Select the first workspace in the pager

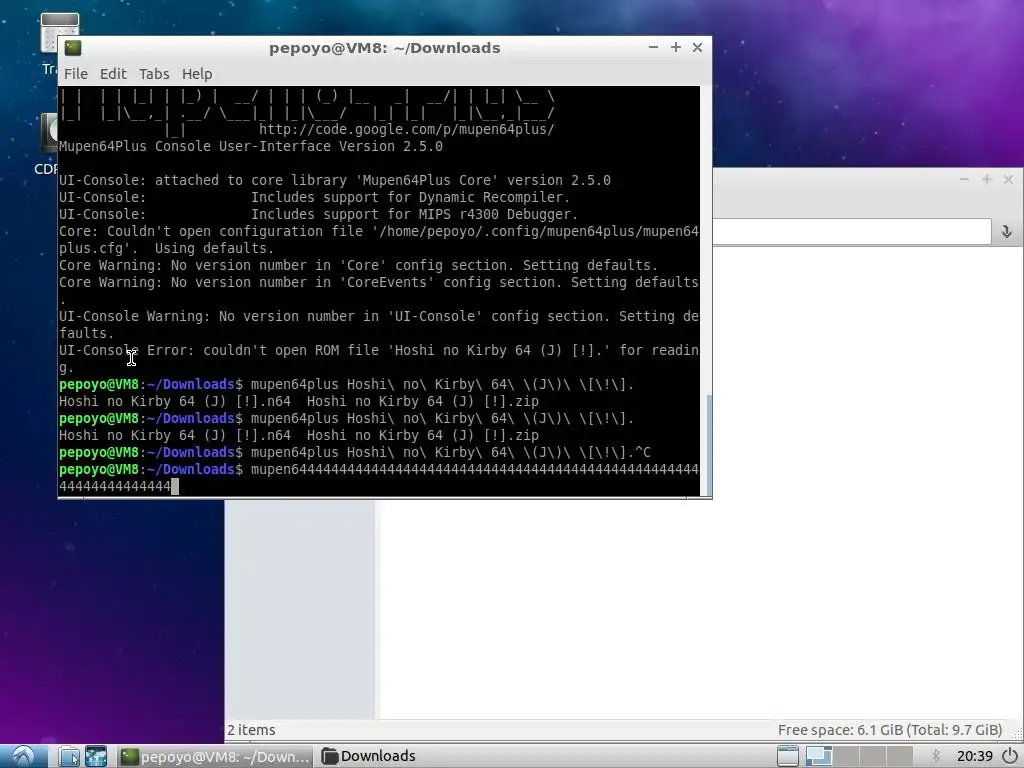point(818,756)
